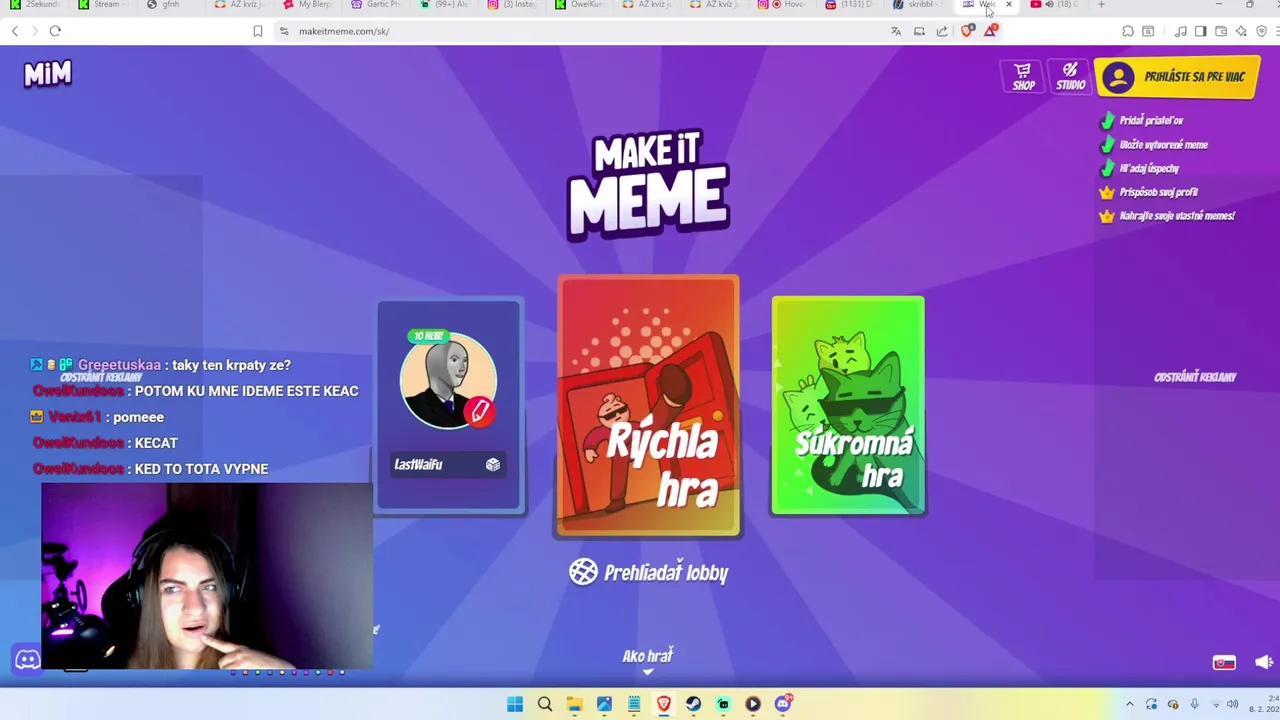Open the Brave Rewards triangle icon
This screenshot has width=1280, height=720.
[990, 31]
